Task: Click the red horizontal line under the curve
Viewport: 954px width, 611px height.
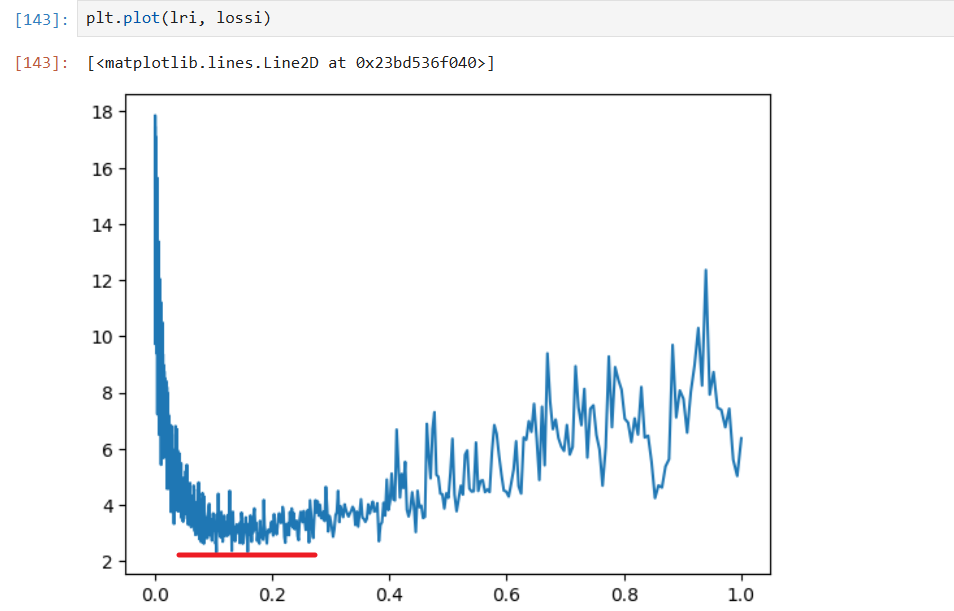Action: coord(246,554)
